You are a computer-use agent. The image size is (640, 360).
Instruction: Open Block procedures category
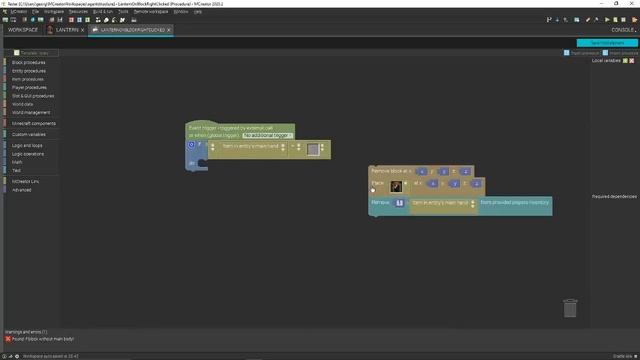pos(29,62)
